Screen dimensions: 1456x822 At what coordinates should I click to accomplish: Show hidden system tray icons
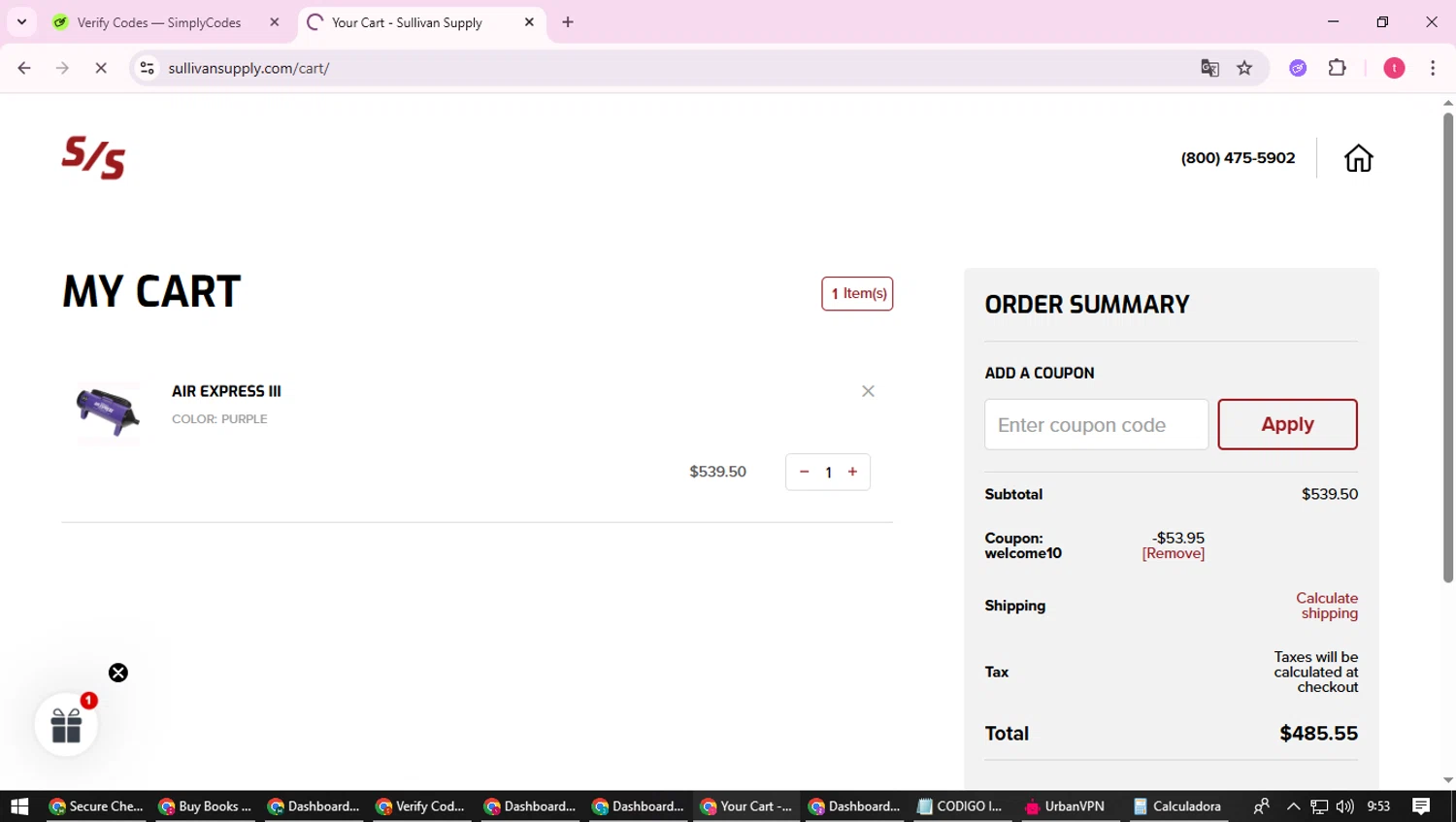(1293, 806)
